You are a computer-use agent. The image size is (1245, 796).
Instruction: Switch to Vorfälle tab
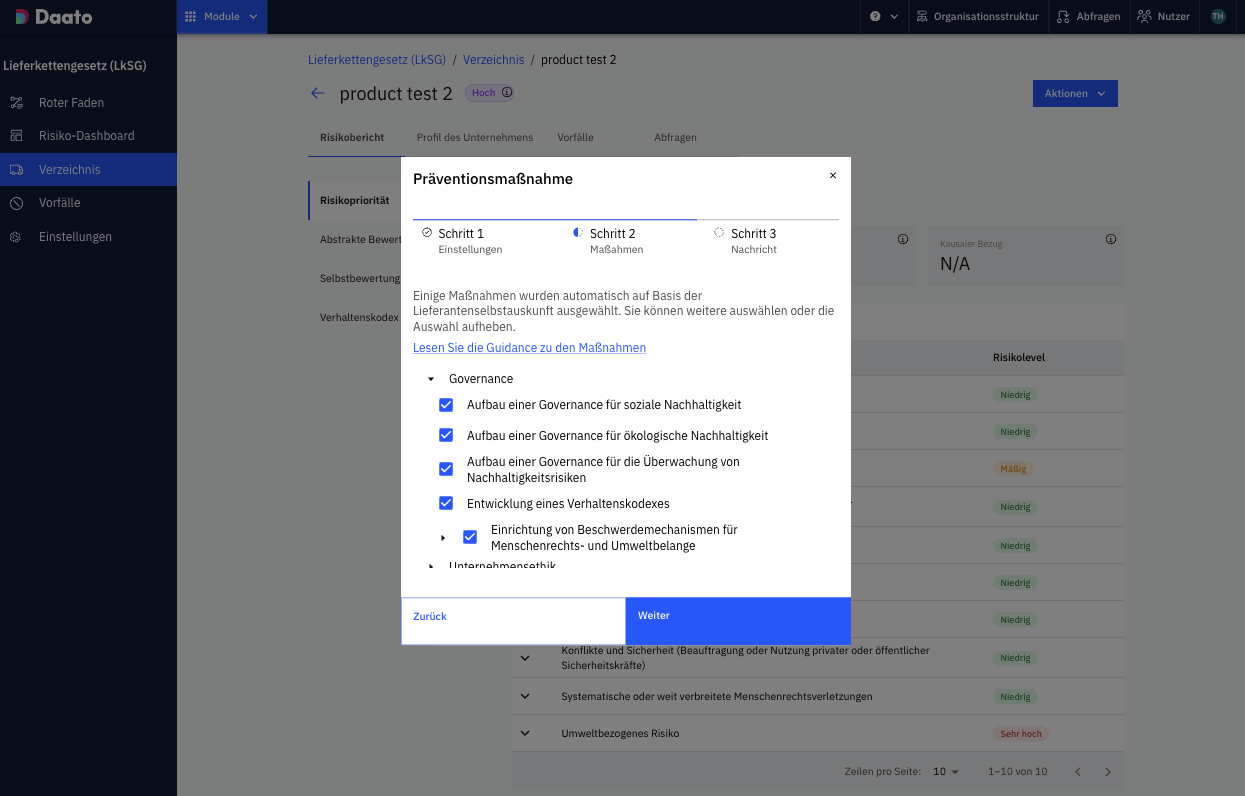tap(575, 137)
